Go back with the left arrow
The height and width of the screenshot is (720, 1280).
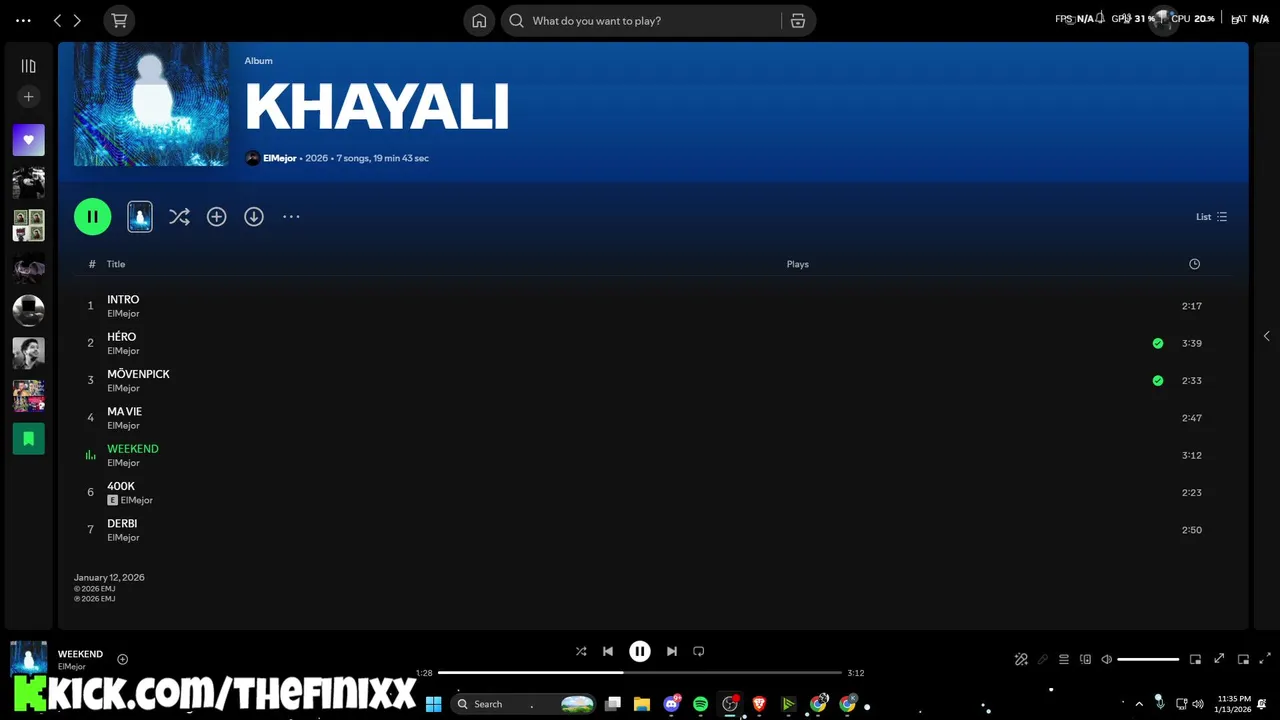click(57, 20)
